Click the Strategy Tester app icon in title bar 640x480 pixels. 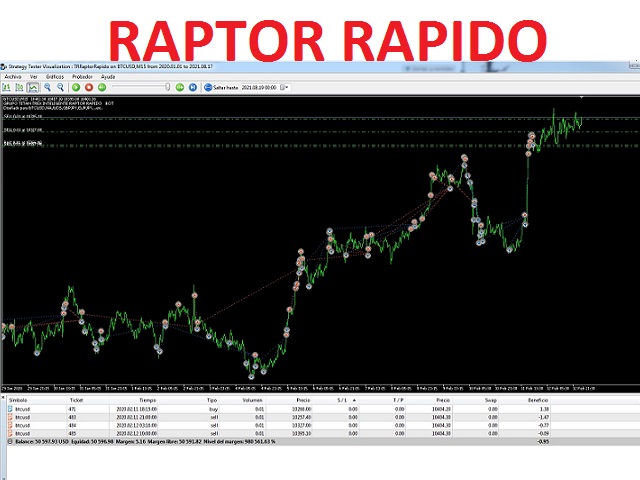point(4,67)
